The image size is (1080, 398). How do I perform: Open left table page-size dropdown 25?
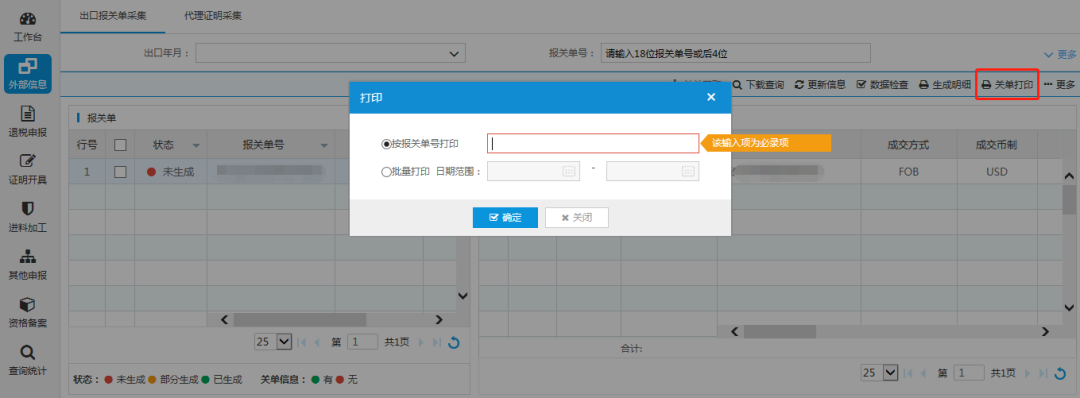point(273,342)
